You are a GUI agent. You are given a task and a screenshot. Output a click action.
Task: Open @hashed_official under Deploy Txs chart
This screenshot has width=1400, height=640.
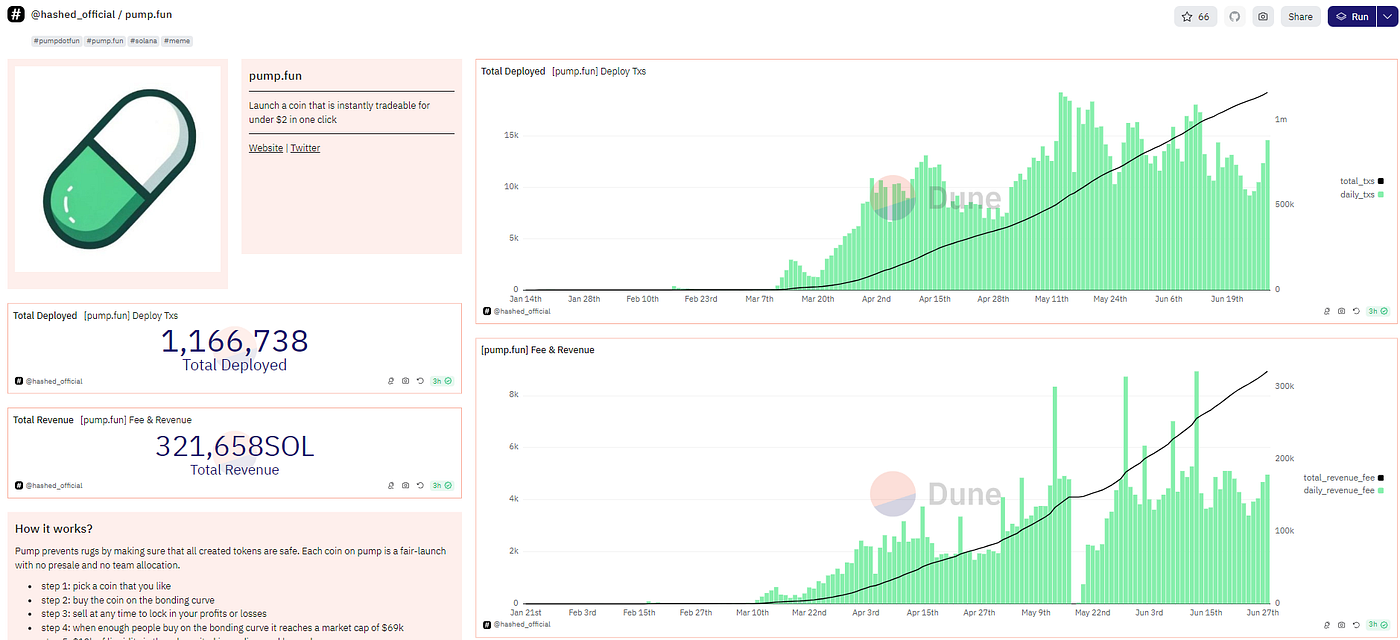522,312
